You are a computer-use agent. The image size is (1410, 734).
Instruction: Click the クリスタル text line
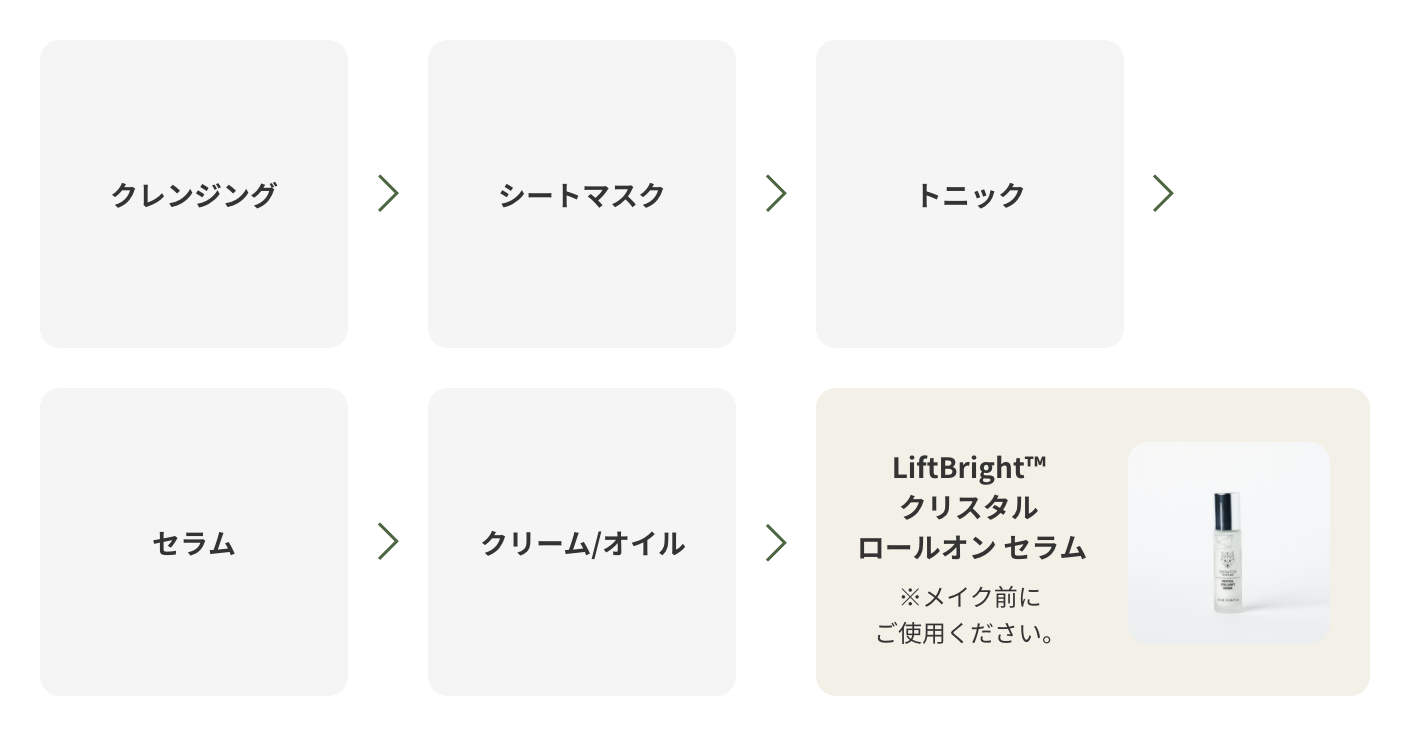(x=969, y=507)
